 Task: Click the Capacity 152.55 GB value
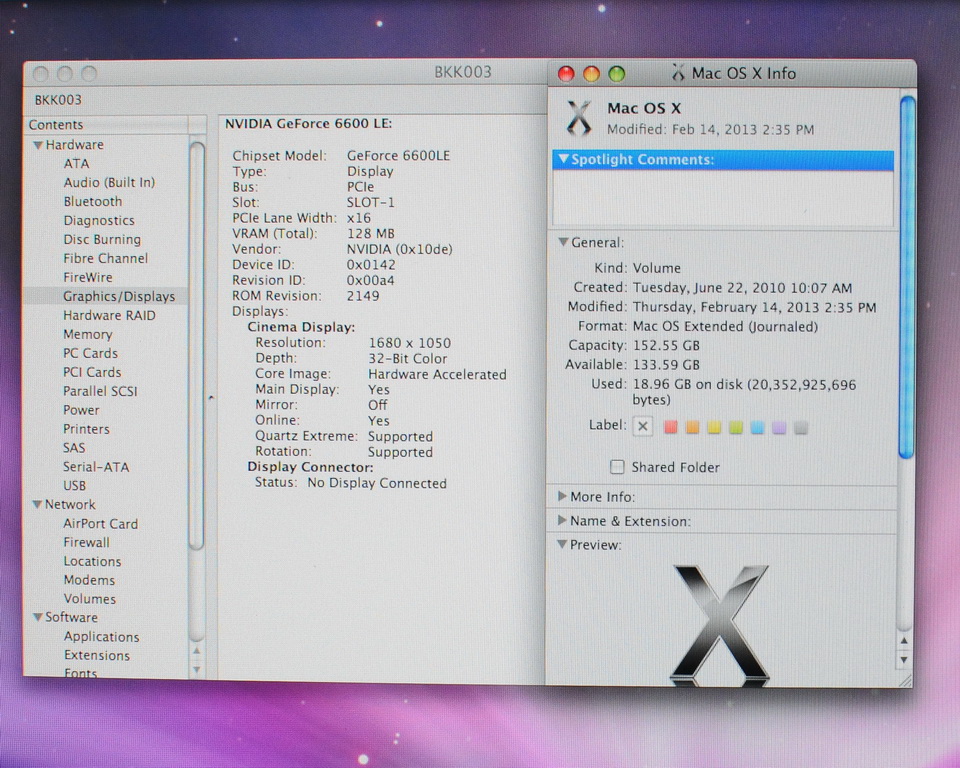(666, 345)
